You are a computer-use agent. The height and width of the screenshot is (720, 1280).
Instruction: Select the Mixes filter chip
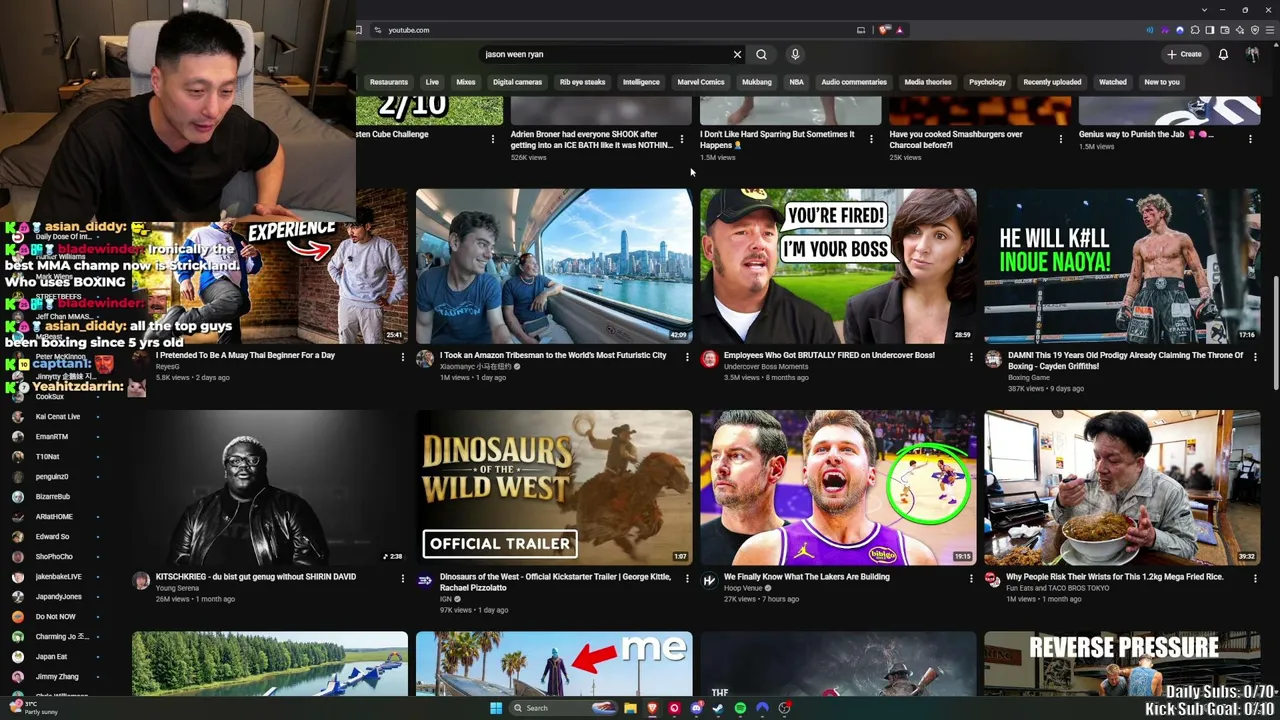[466, 82]
